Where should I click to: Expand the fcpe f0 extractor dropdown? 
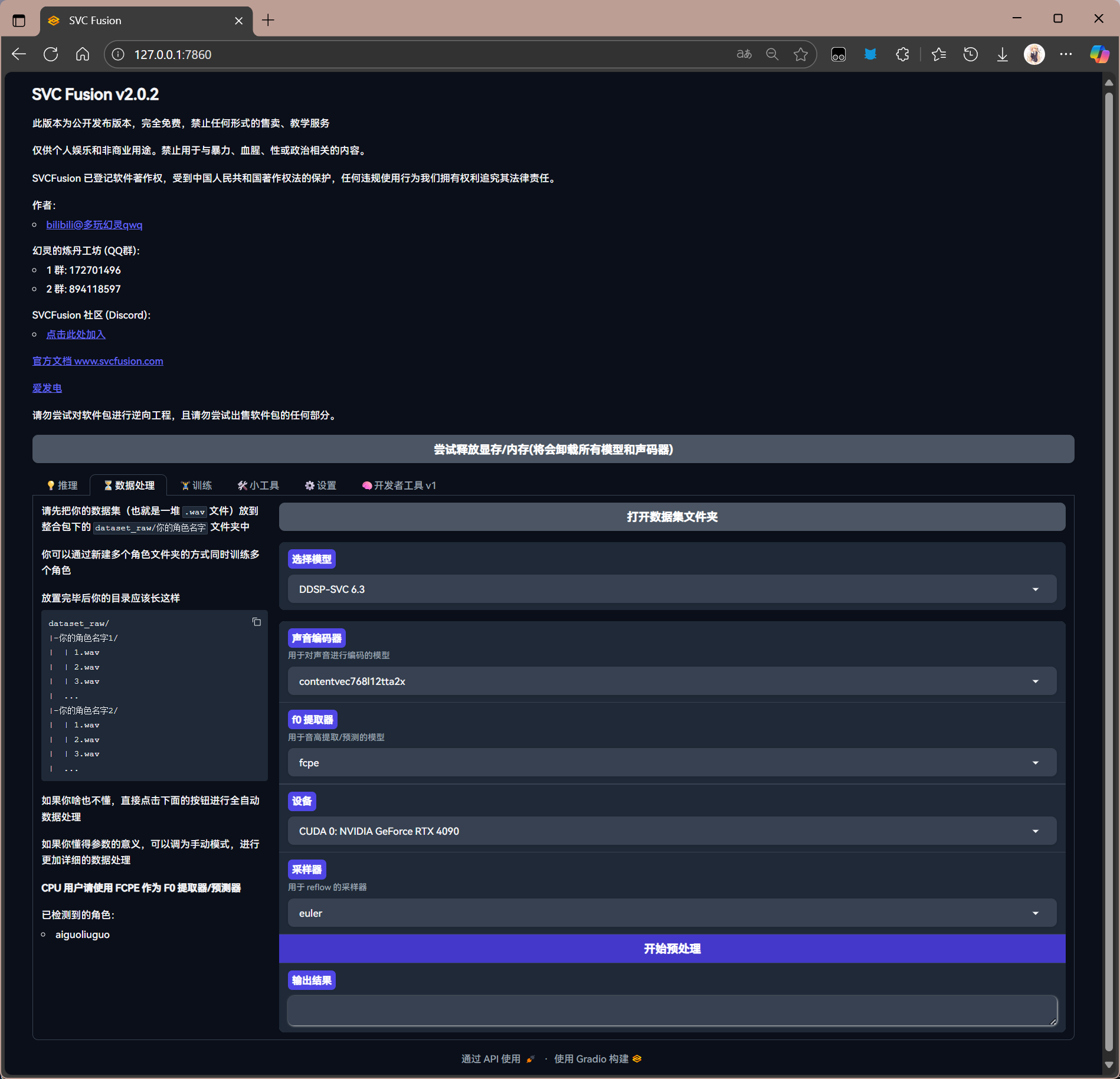(x=672, y=763)
